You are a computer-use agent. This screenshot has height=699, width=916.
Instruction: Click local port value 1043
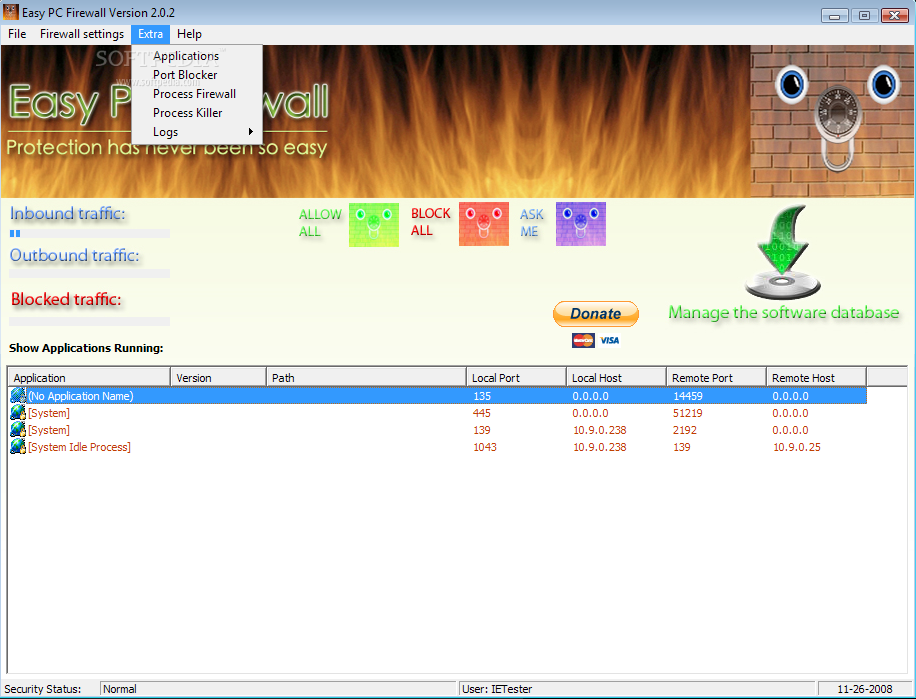point(485,447)
